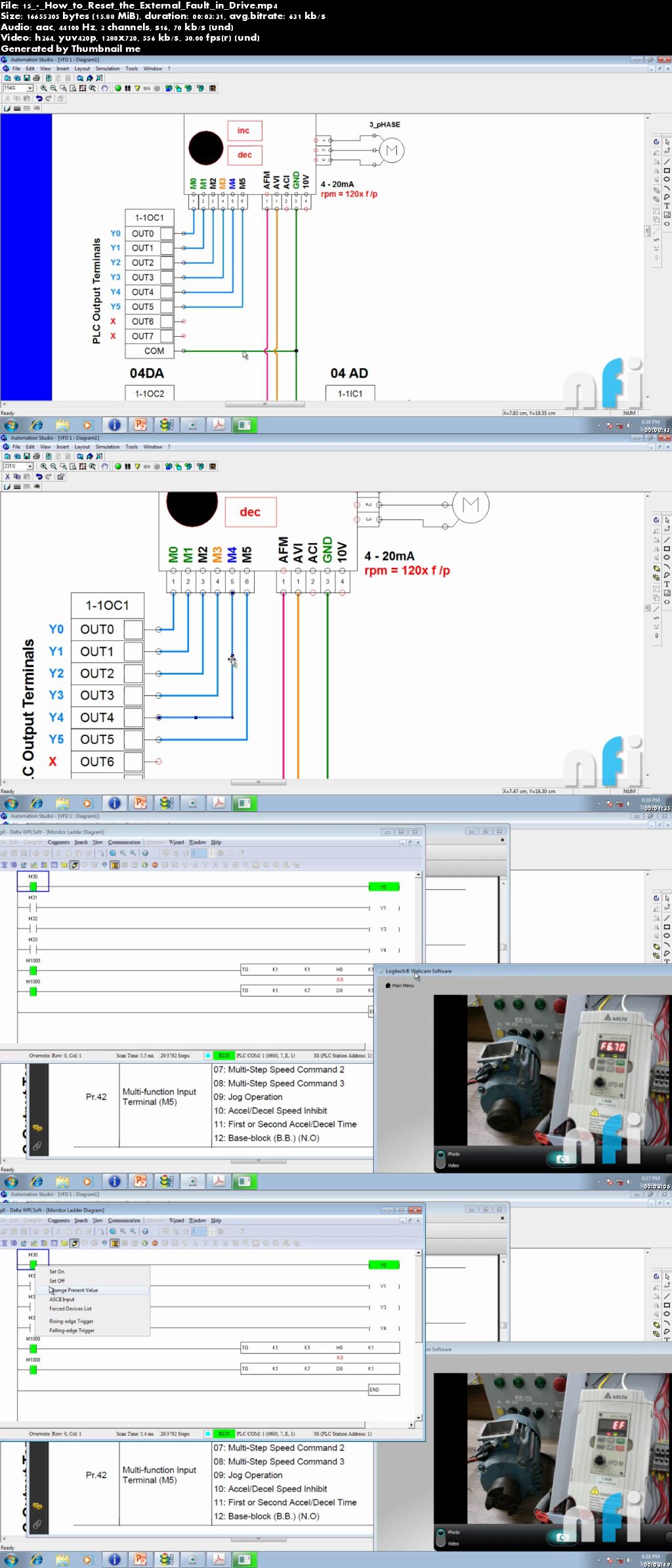Click the ladder scroll-up arrow in the third frame
Viewport: 672px width, 1568px height.
pos(418,875)
